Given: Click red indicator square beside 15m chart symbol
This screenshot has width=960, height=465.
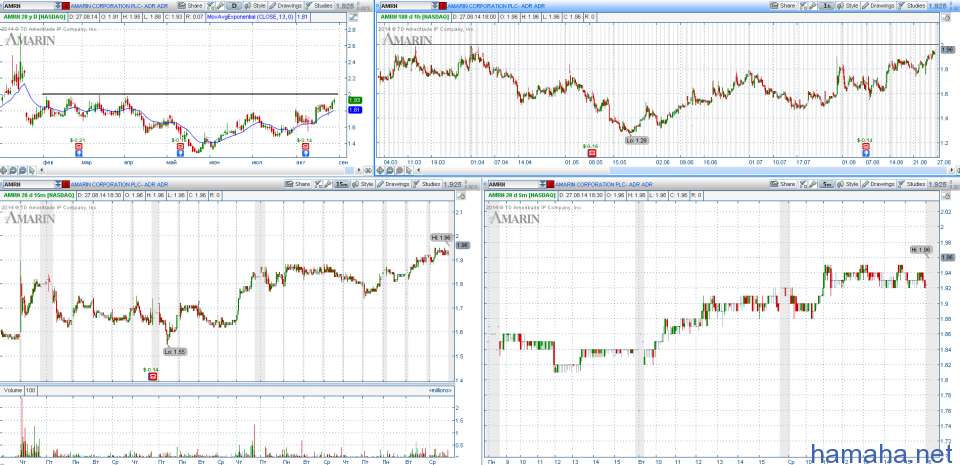Looking at the screenshot, I should click(x=66, y=184).
